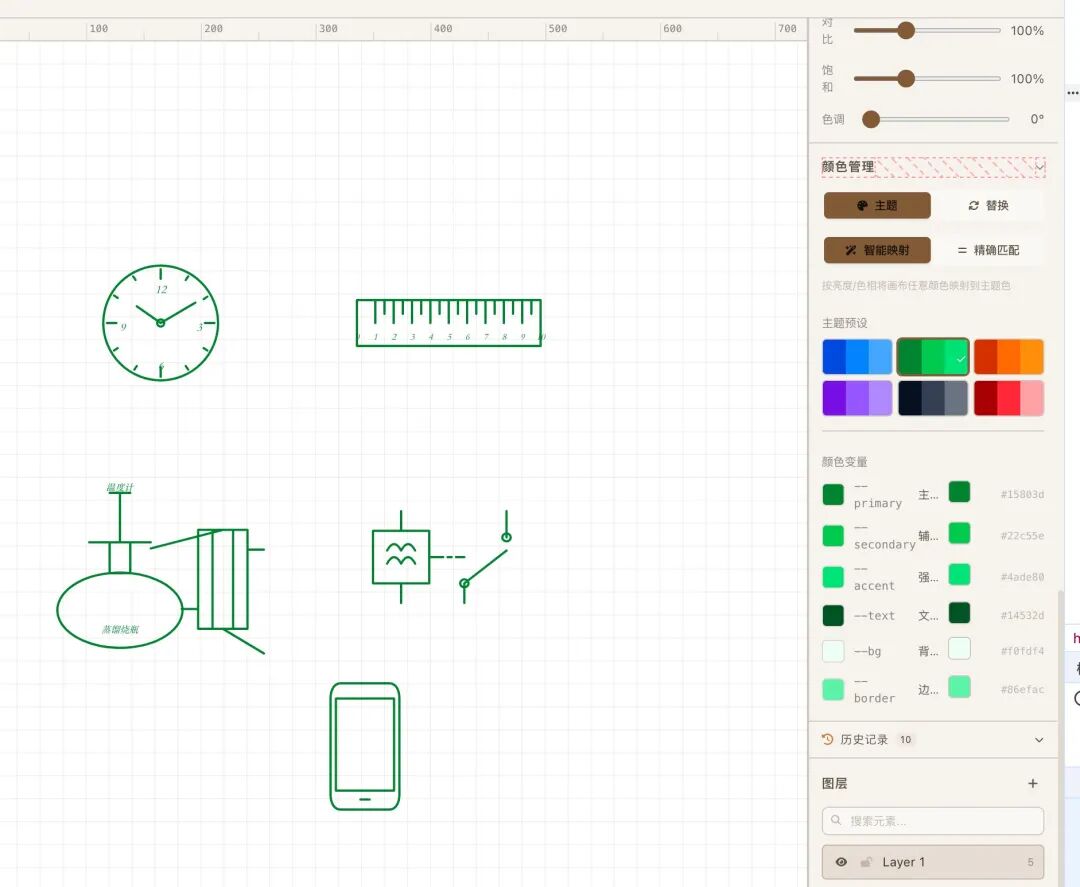
Task: Apply the purple theme preset
Action: click(x=858, y=398)
